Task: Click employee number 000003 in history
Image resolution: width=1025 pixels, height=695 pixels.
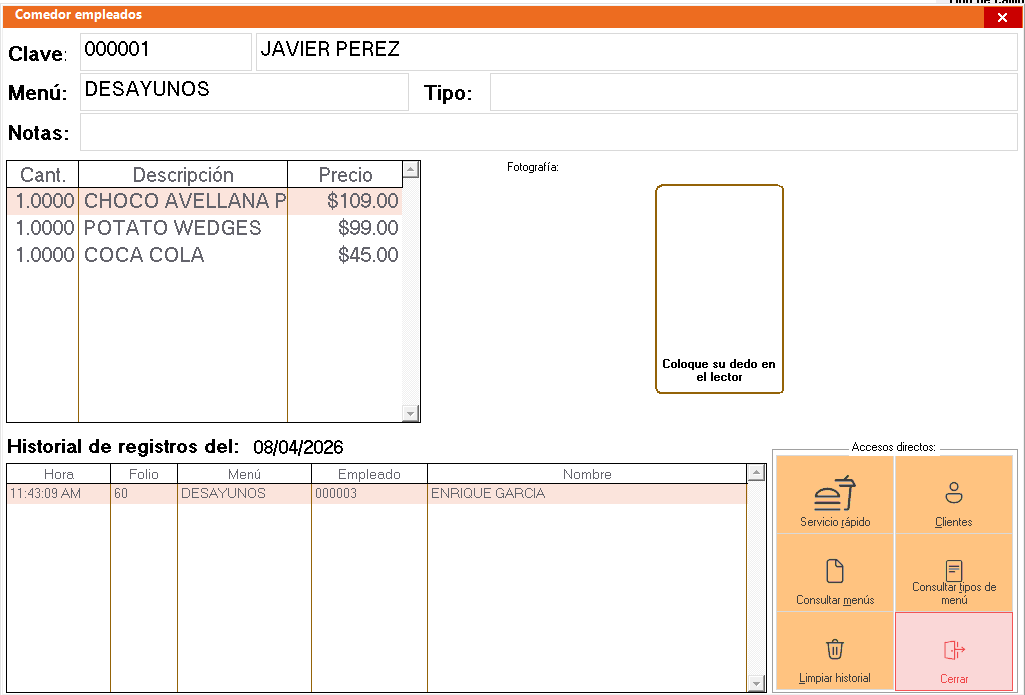Action: tap(336, 494)
